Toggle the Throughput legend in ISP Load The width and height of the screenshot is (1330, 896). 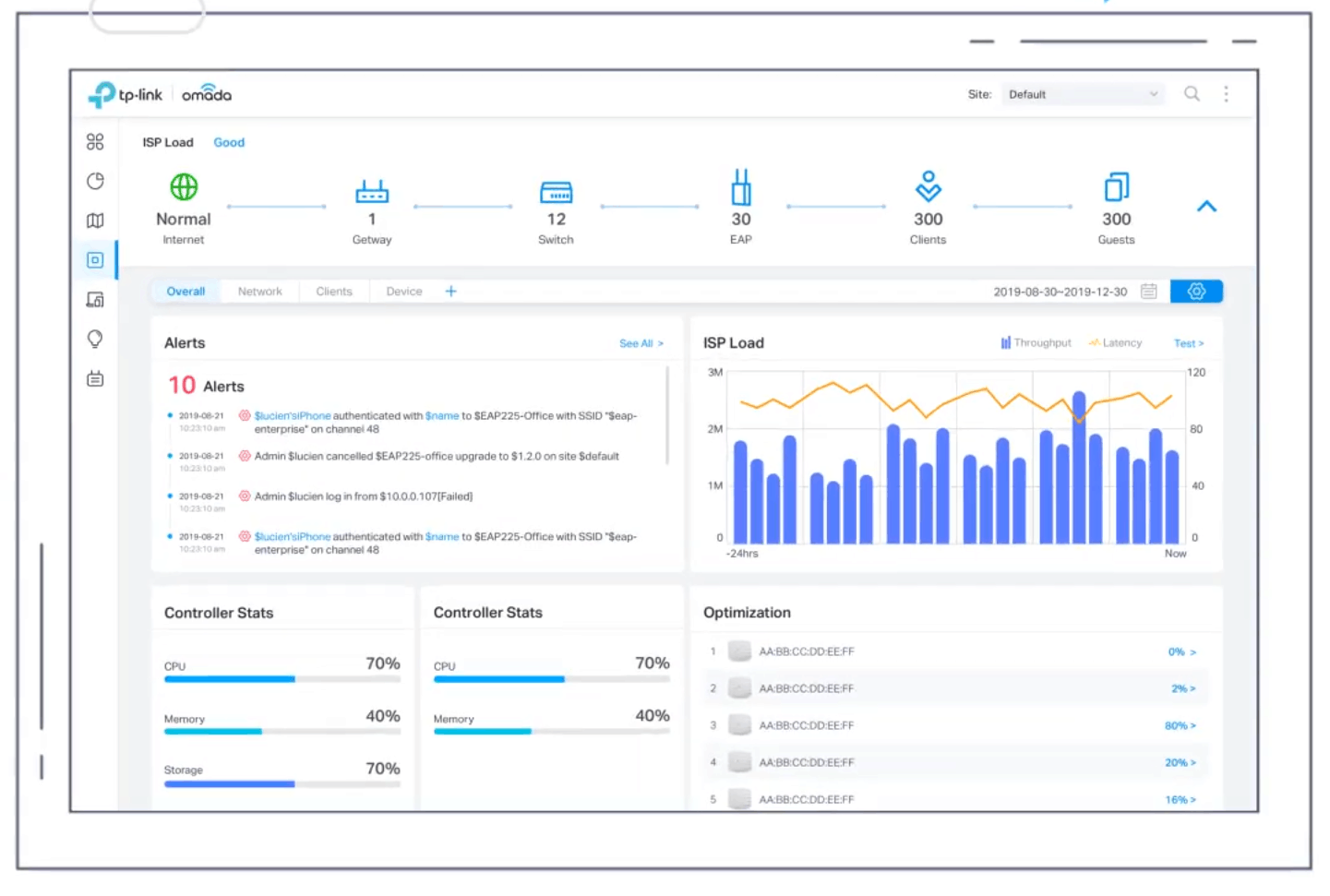point(1036,342)
